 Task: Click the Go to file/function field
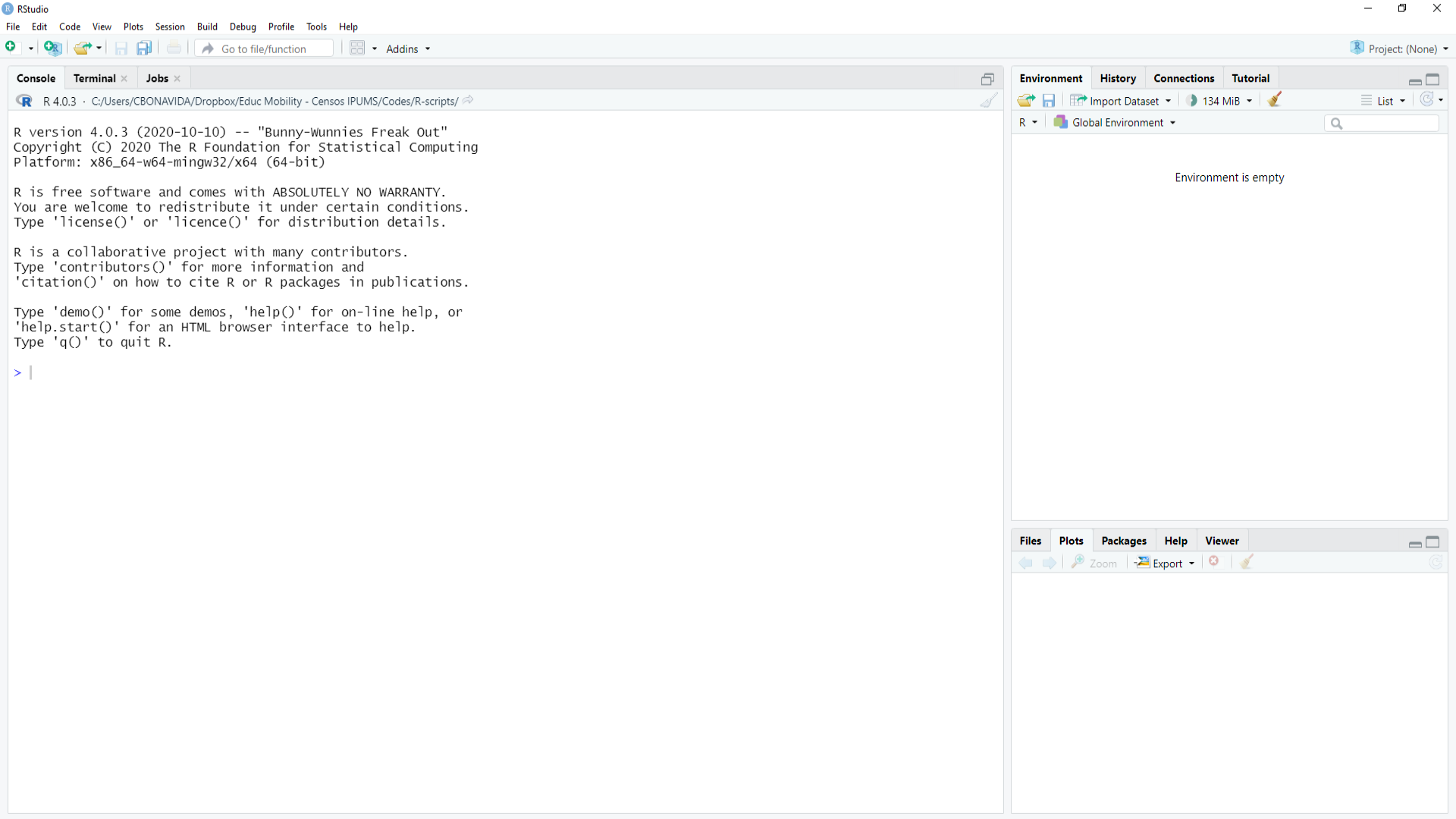point(264,49)
